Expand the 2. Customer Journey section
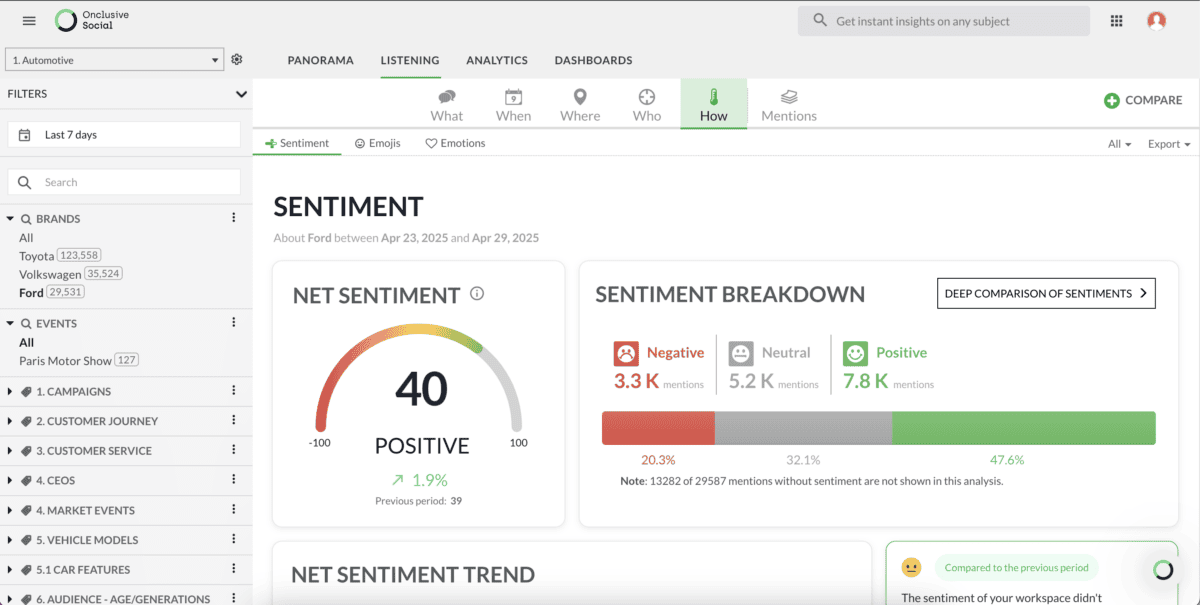The width and height of the screenshot is (1200, 605). [x=10, y=421]
